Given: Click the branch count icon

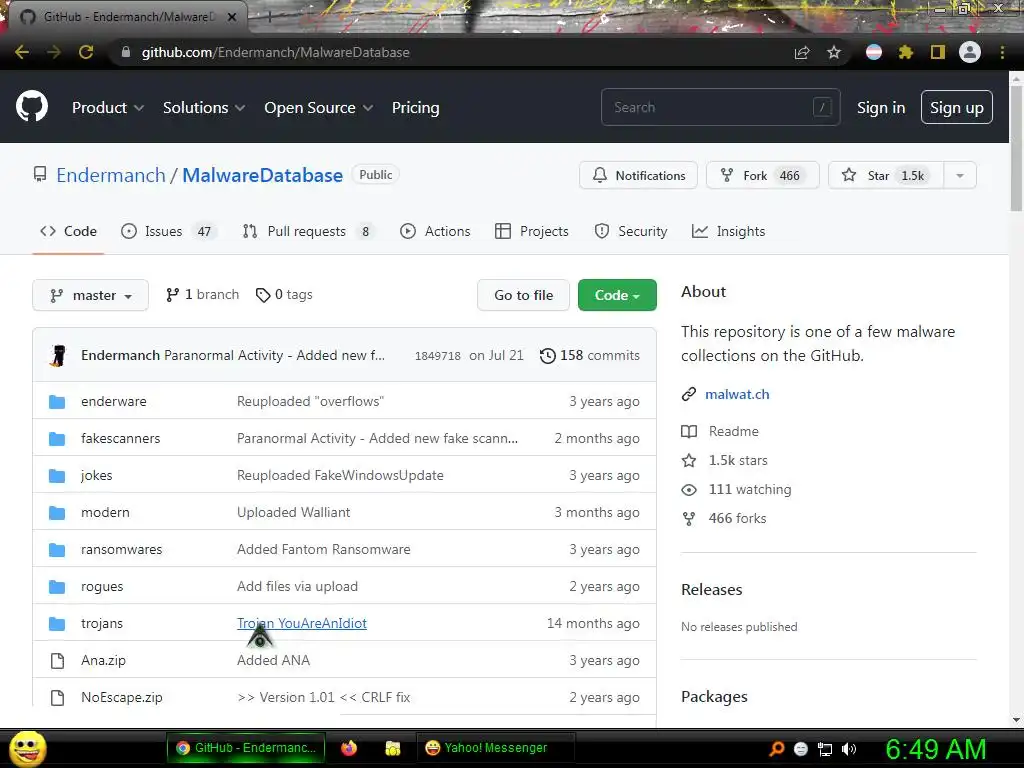Looking at the screenshot, I should coord(172,295).
